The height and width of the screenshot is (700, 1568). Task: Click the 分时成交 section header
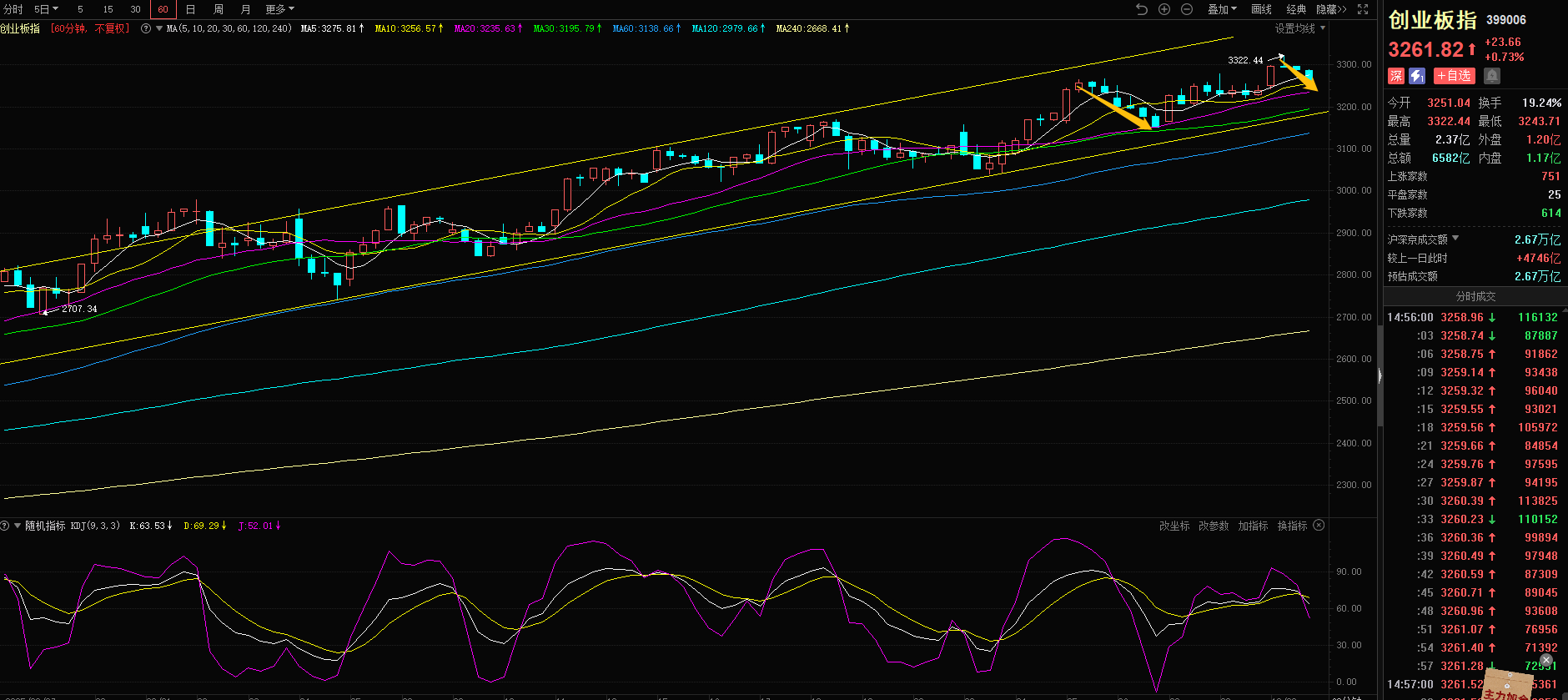(x=1475, y=296)
